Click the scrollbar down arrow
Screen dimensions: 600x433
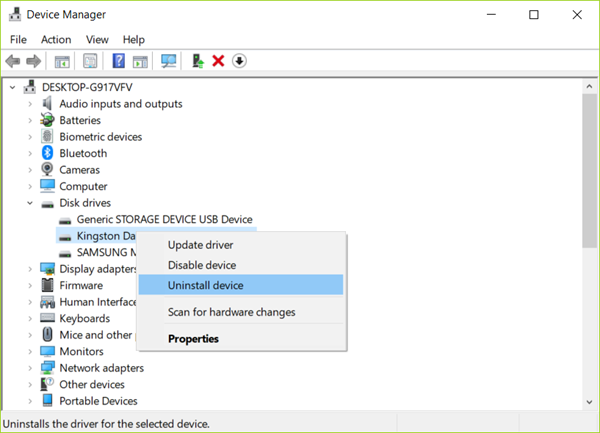(x=589, y=402)
